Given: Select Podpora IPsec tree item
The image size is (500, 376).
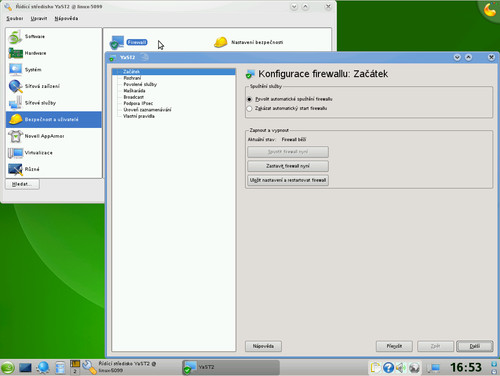Looking at the screenshot, I should click(x=138, y=103).
